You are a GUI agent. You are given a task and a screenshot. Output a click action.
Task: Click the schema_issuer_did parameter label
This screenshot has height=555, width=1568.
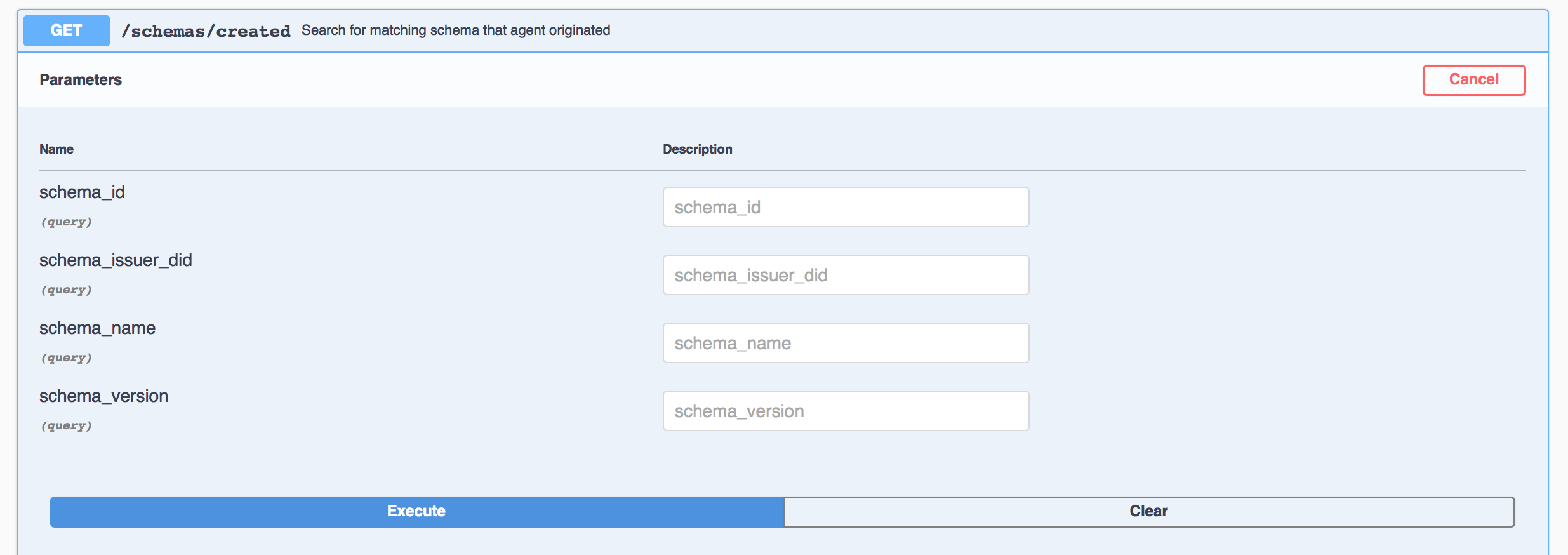[116, 260]
